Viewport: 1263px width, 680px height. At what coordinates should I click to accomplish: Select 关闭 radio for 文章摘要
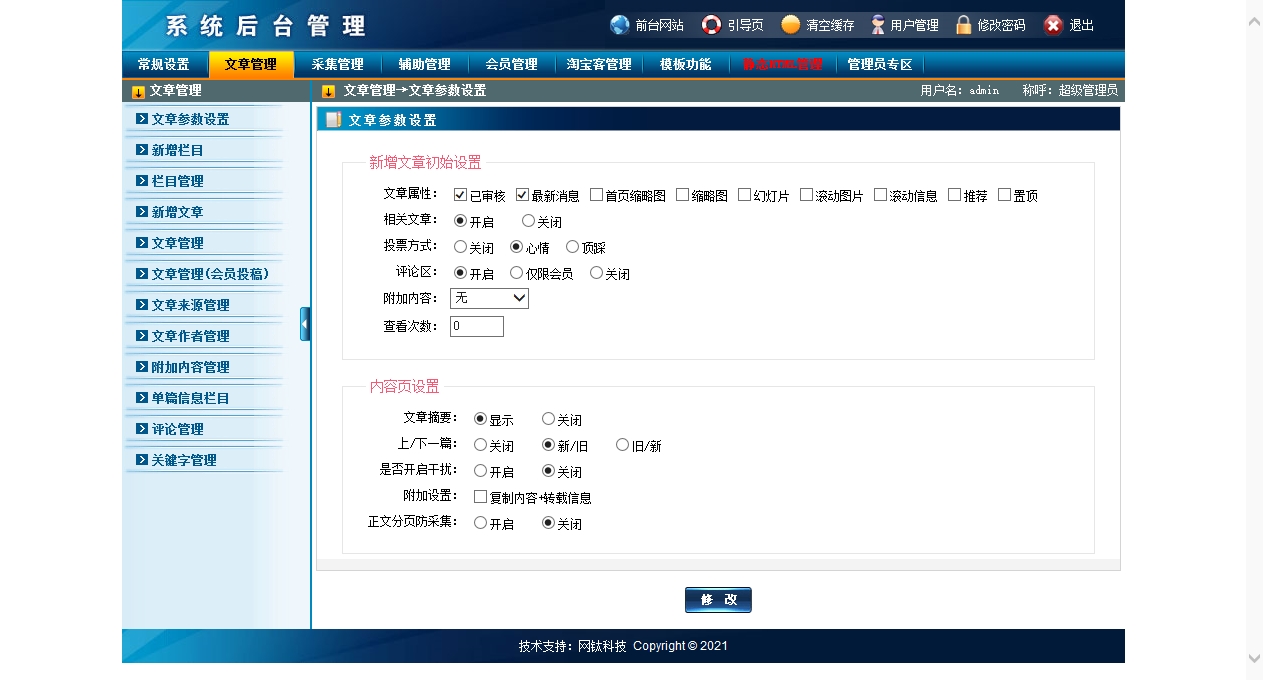(548, 419)
